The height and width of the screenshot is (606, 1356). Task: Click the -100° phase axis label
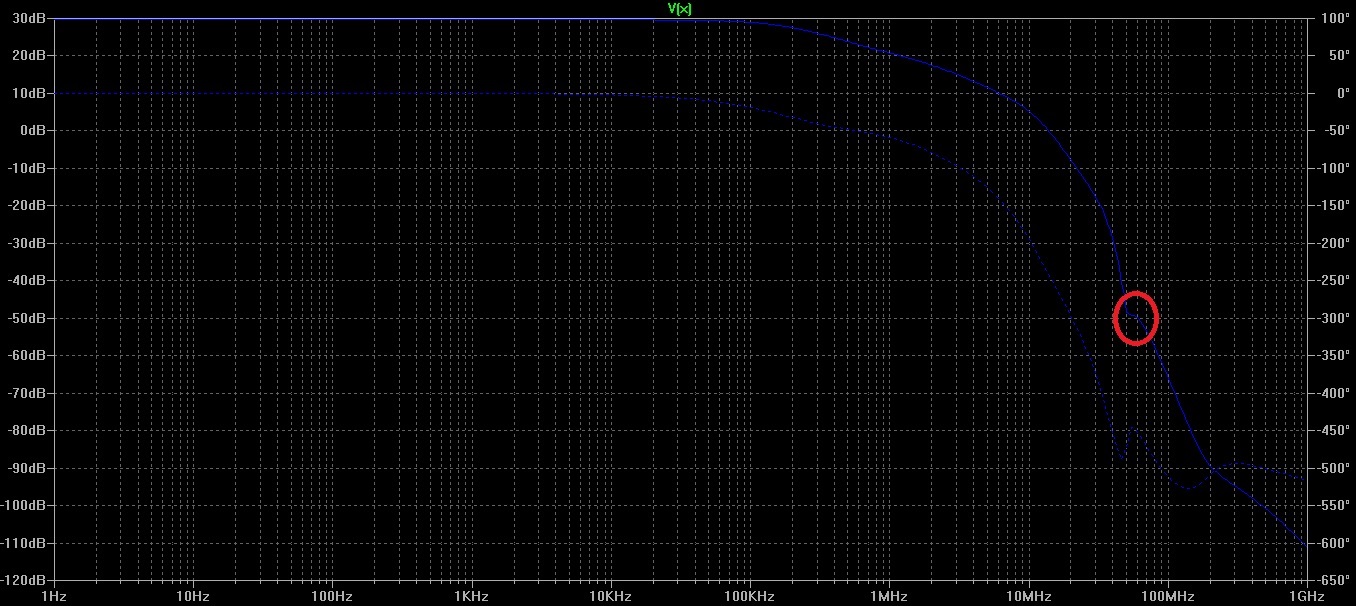coord(1335,168)
